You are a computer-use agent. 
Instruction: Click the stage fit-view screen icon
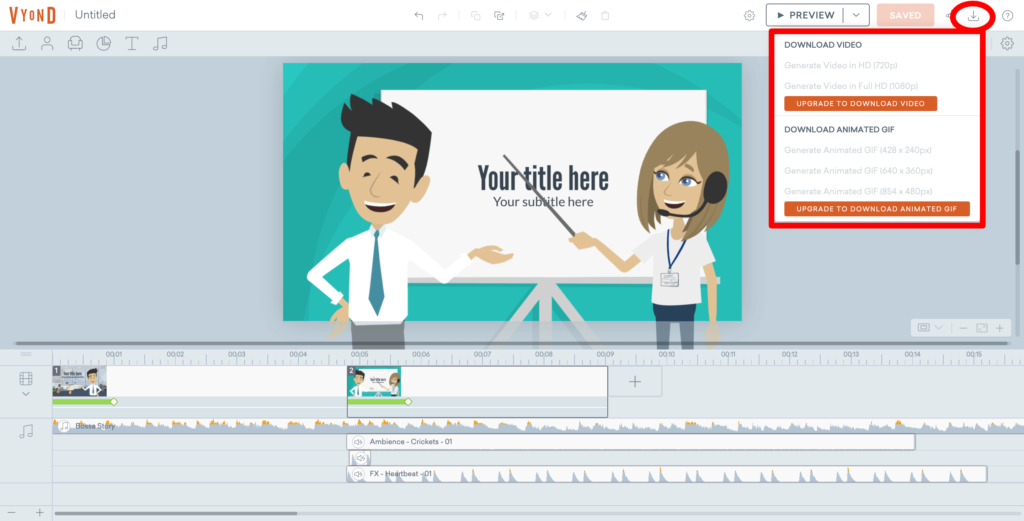tap(923, 328)
